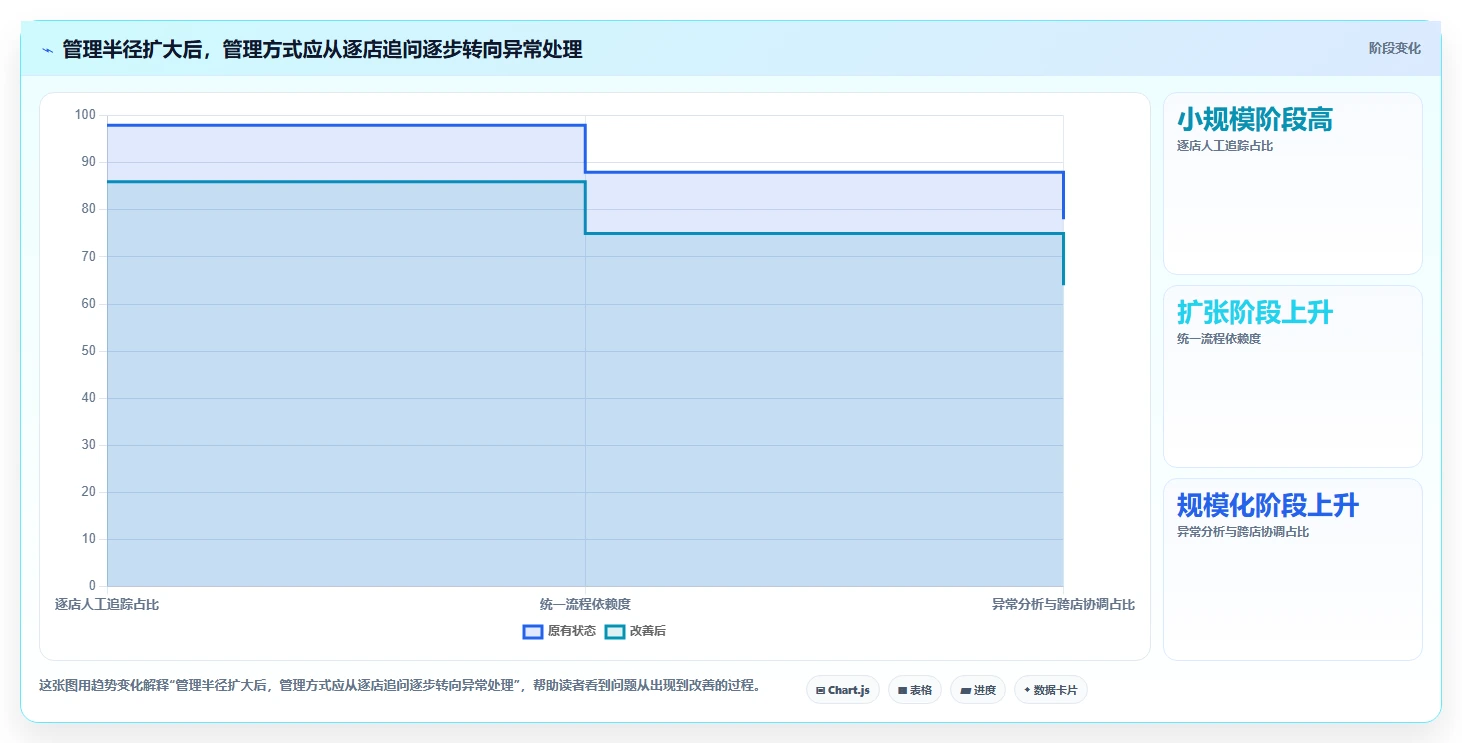
Task: Click the icon in the 进度 tag
Action: click(965, 690)
